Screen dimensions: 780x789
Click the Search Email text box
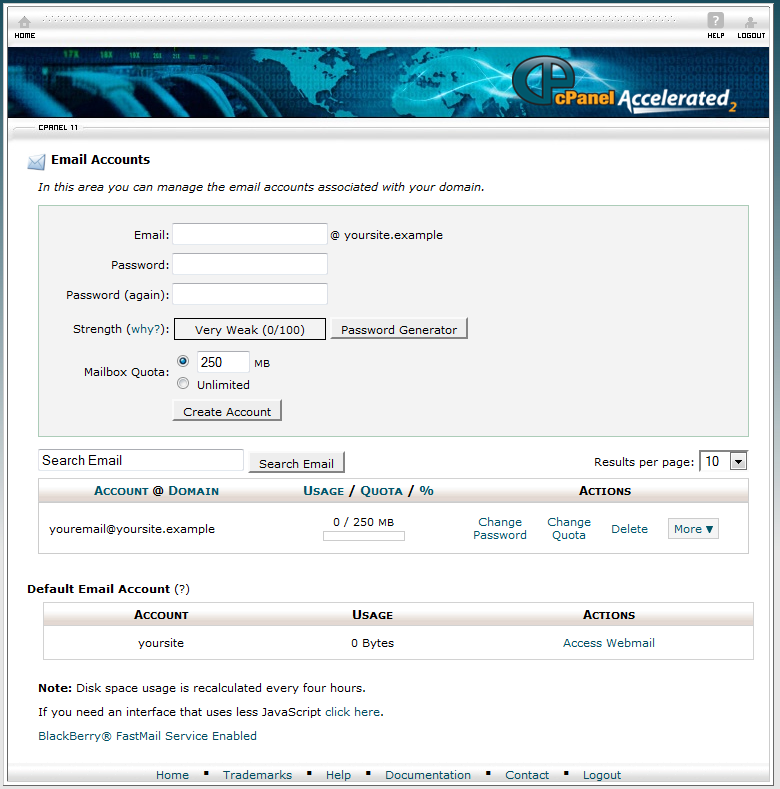coord(141,460)
